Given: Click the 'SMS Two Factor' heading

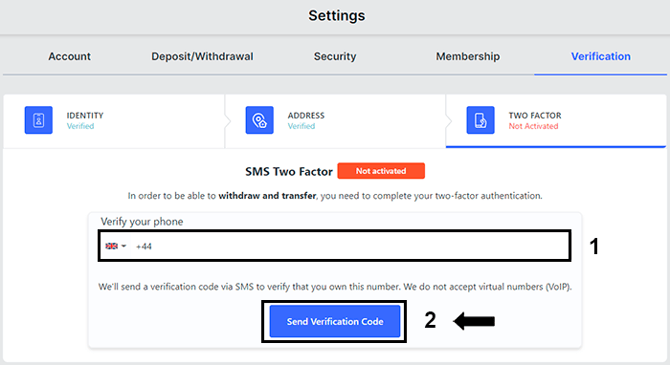Looking at the screenshot, I should tap(289, 171).
